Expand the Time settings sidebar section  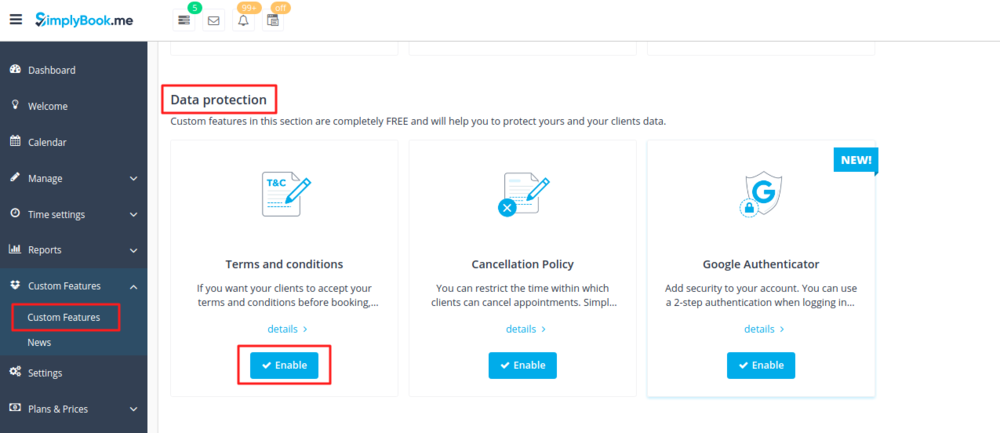[72, 214]
